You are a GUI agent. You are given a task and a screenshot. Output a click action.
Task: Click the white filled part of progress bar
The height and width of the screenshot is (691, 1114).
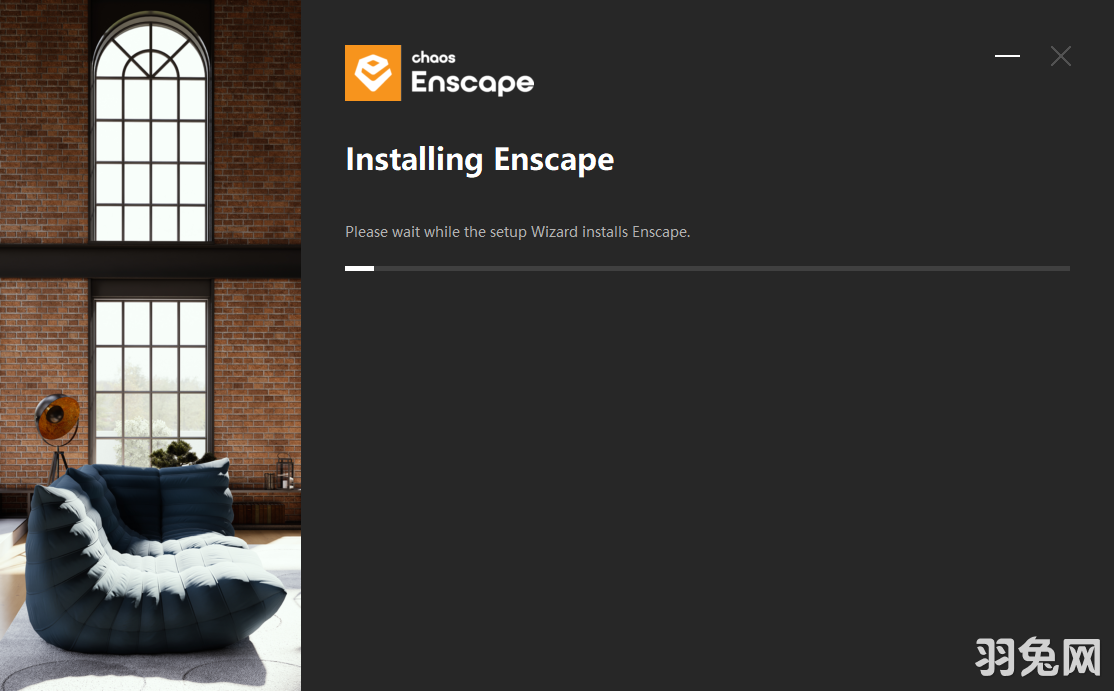359,268
